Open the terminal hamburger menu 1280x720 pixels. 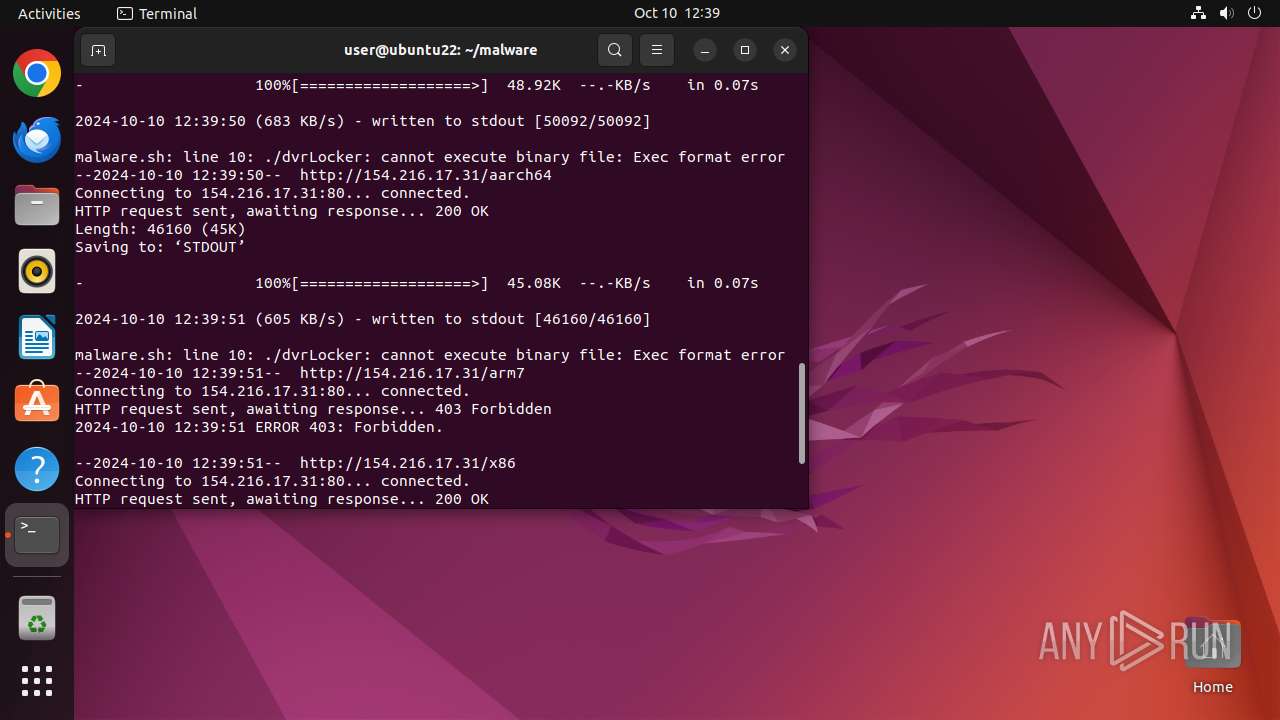point(657,50)
